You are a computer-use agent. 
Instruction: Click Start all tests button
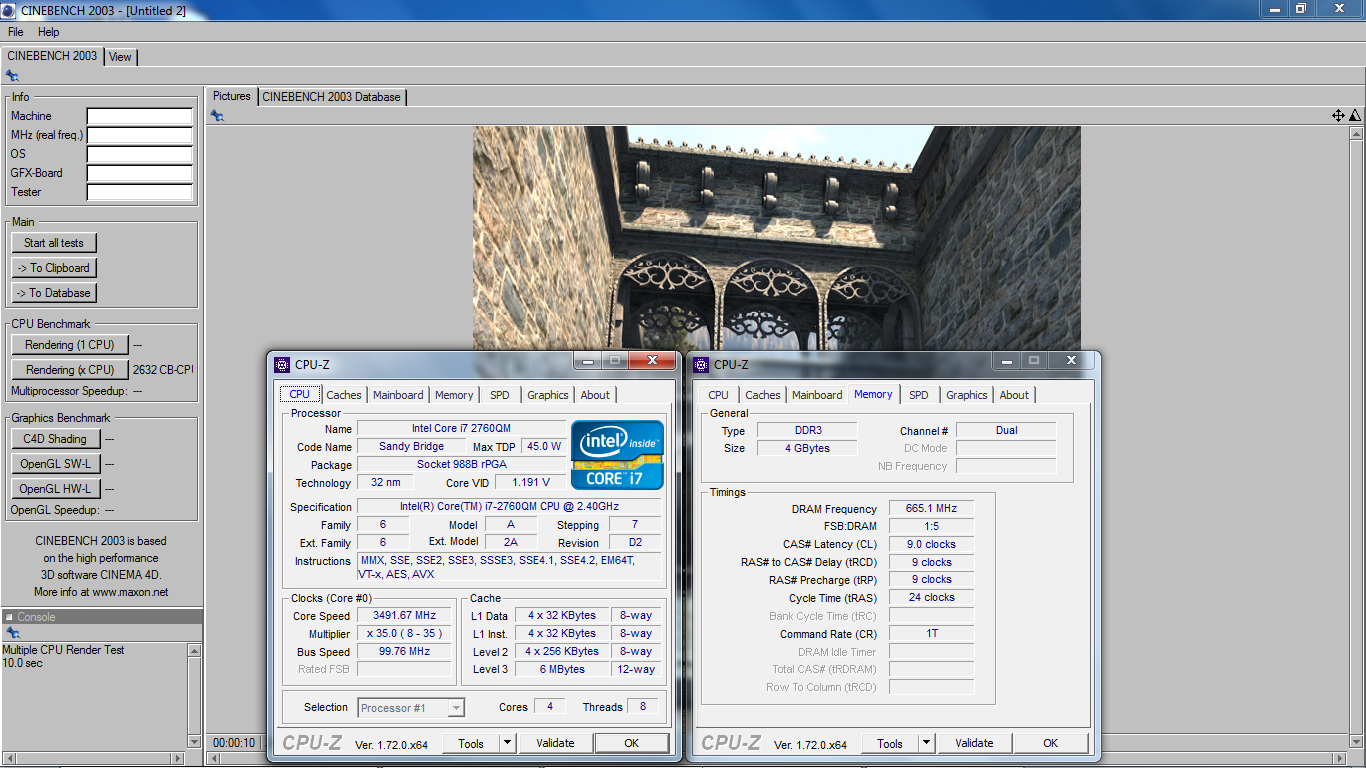point(54,243)
